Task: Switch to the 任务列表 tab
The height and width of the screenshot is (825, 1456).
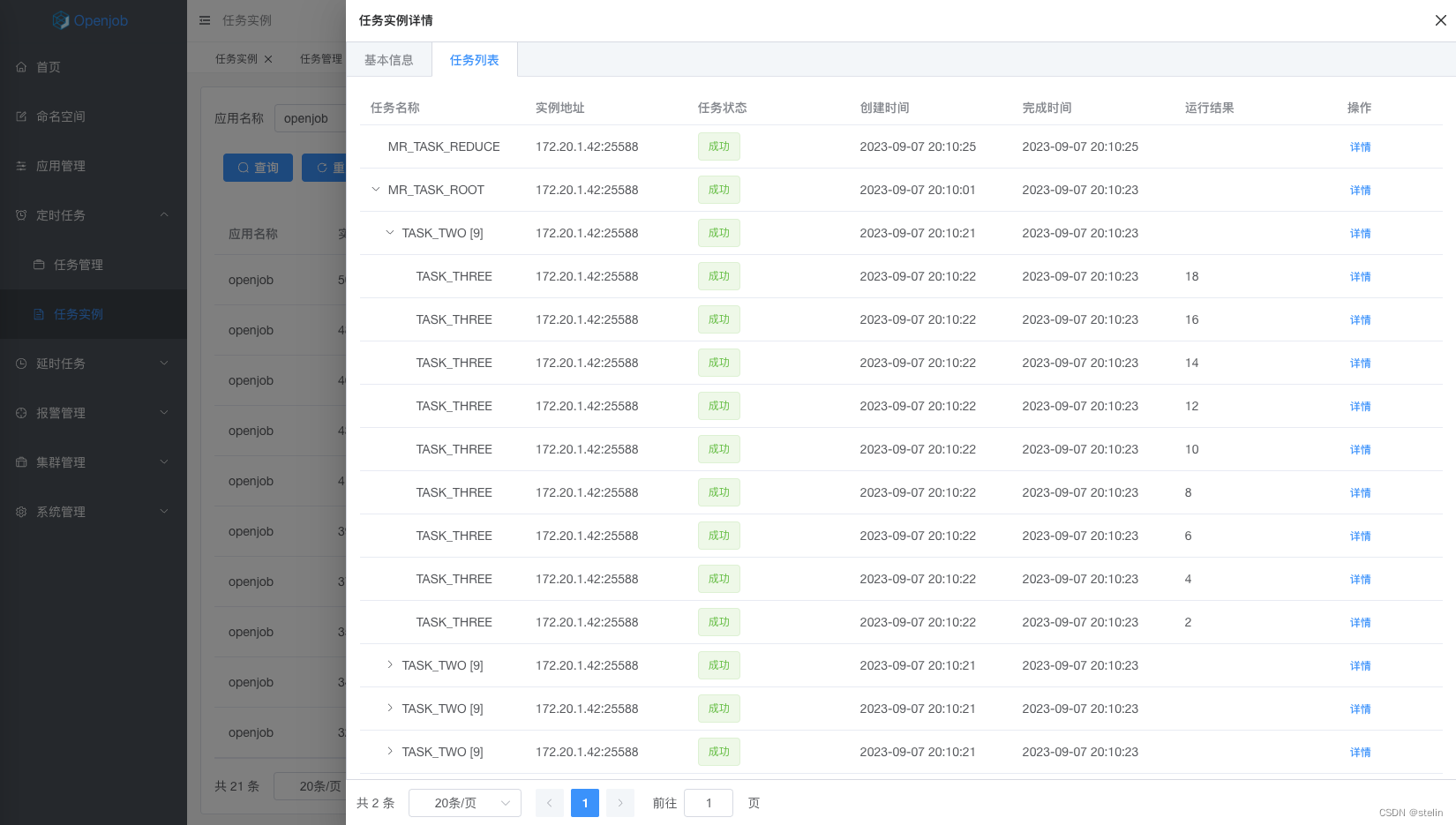Action: [x=475, y=60]
